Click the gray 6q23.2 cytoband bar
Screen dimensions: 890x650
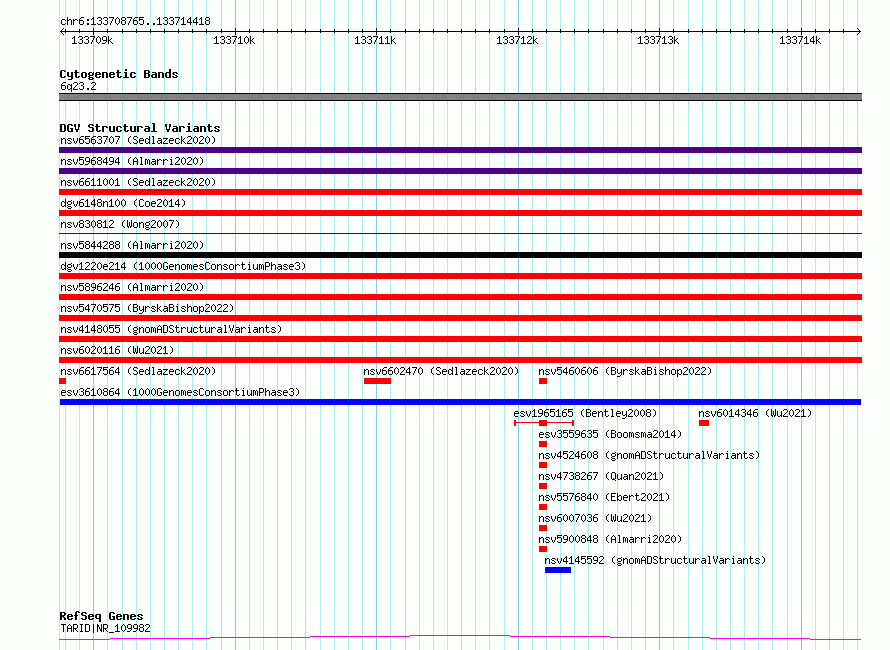460,97
